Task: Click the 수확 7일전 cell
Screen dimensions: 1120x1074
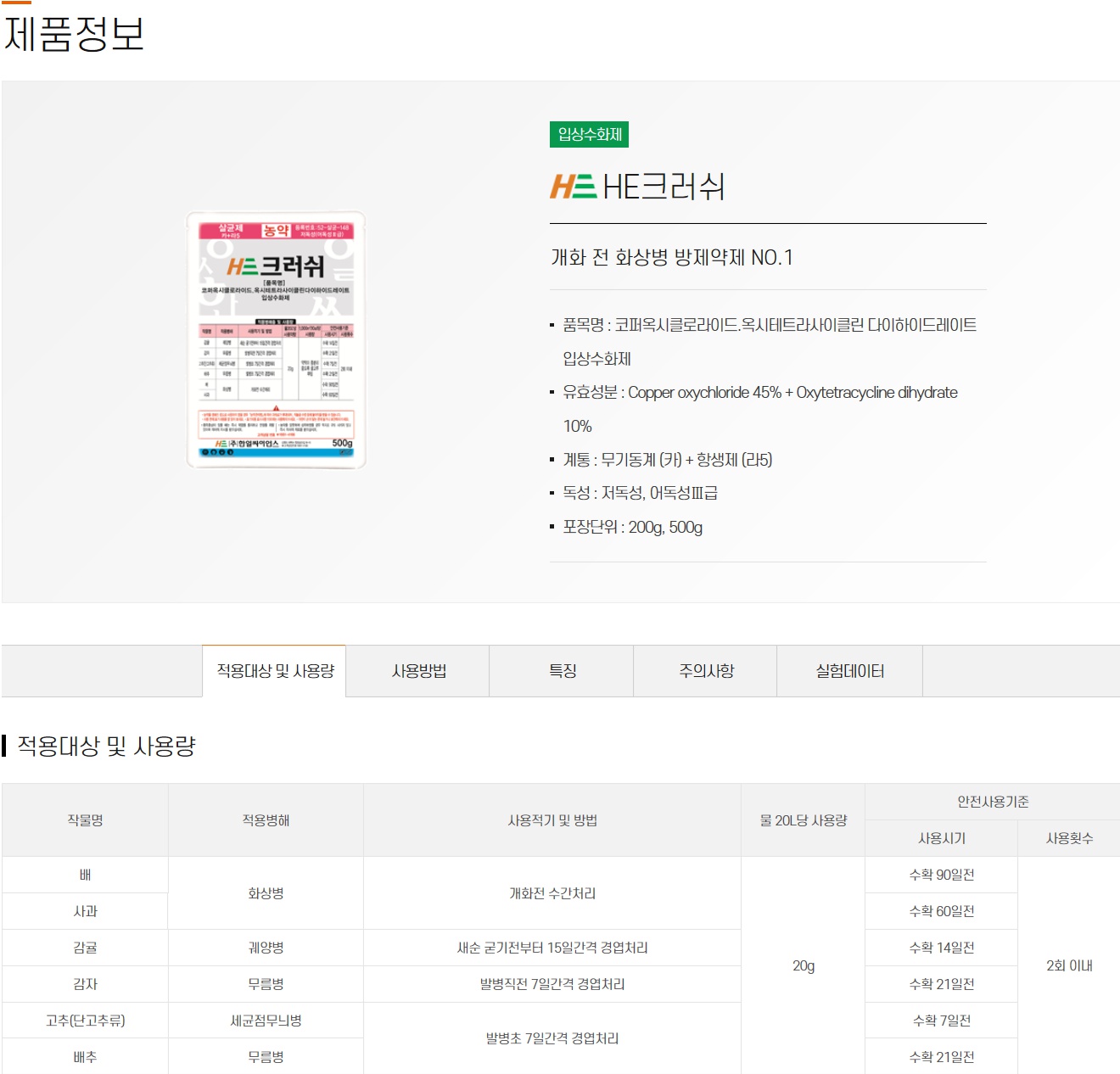Action: pyautogui.click(x=942, y=1021)
